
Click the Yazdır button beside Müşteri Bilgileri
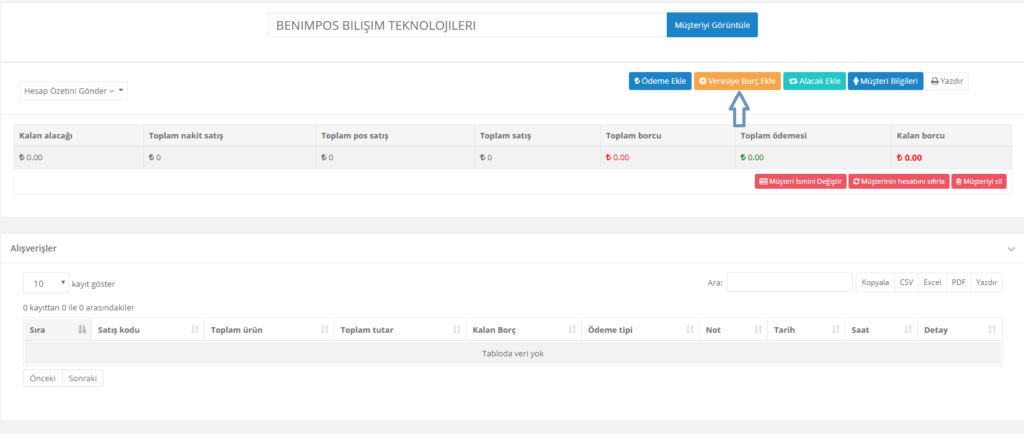coord(947,81)
